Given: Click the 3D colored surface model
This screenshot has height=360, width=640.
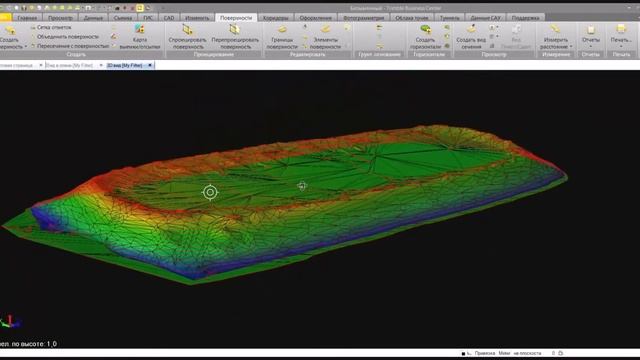Looking at the screenshot, I should coord(286,204).
